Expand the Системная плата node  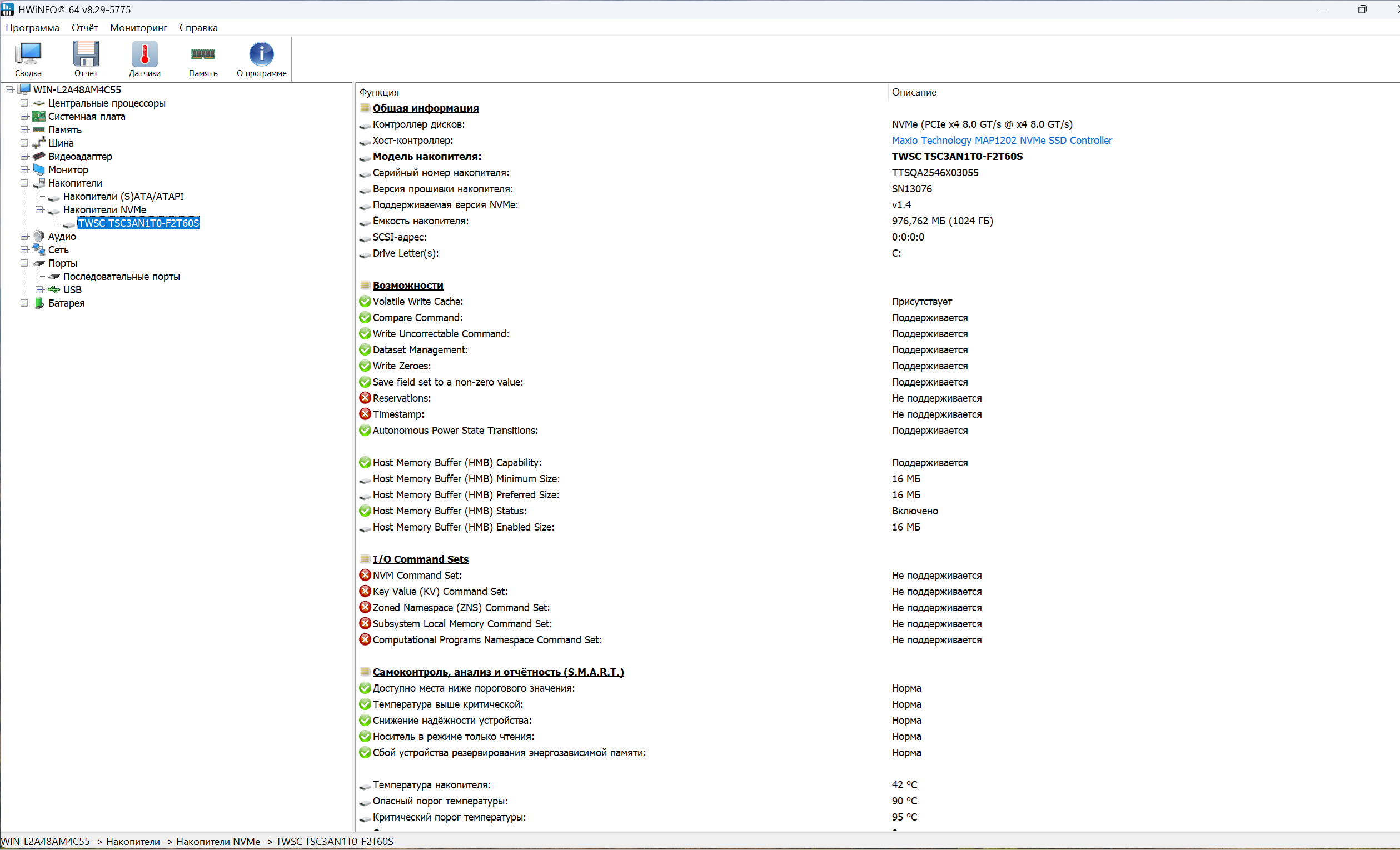pos(24,117)
